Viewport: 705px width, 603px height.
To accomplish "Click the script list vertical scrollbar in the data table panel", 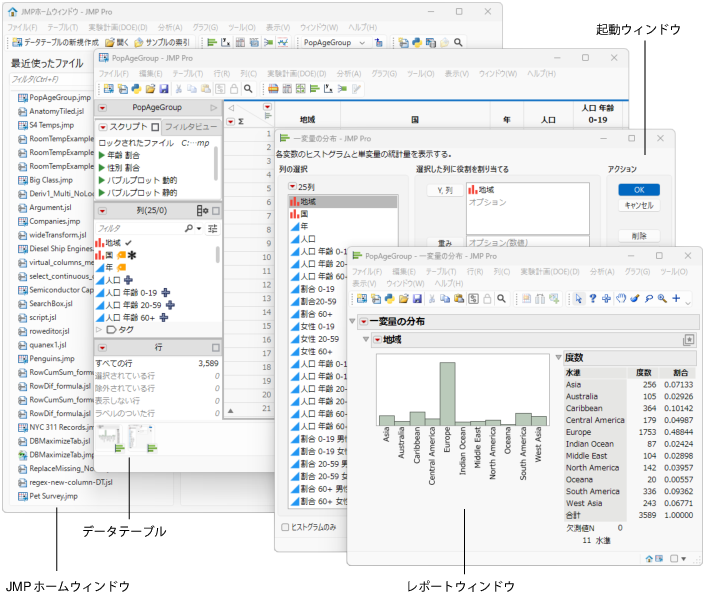I will coord(216,163).
